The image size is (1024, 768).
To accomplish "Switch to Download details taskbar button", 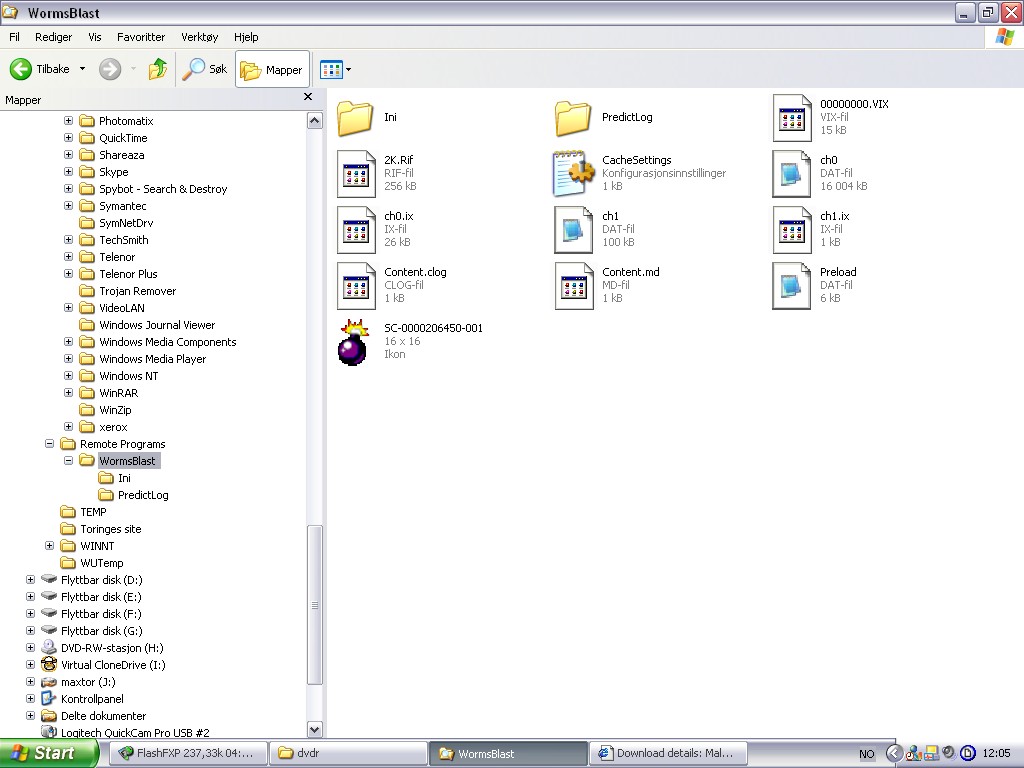I will click(668, 753).
